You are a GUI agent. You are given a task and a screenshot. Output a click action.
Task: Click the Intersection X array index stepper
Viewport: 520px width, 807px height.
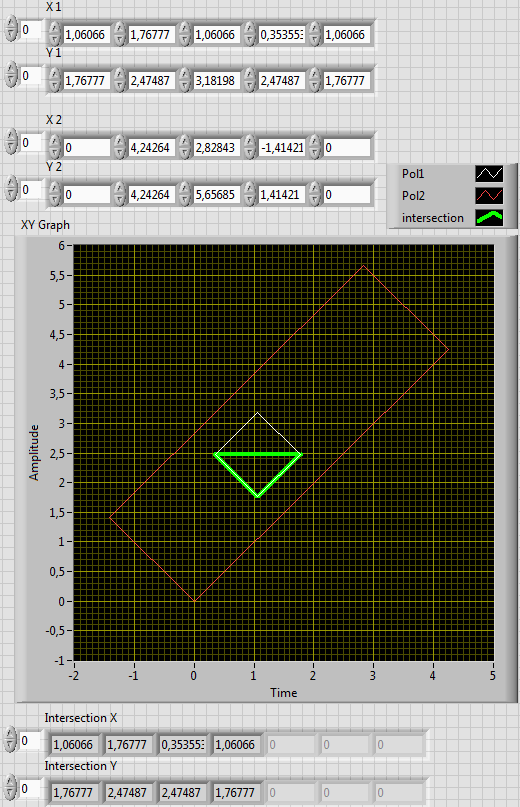[x=11, y=740]
